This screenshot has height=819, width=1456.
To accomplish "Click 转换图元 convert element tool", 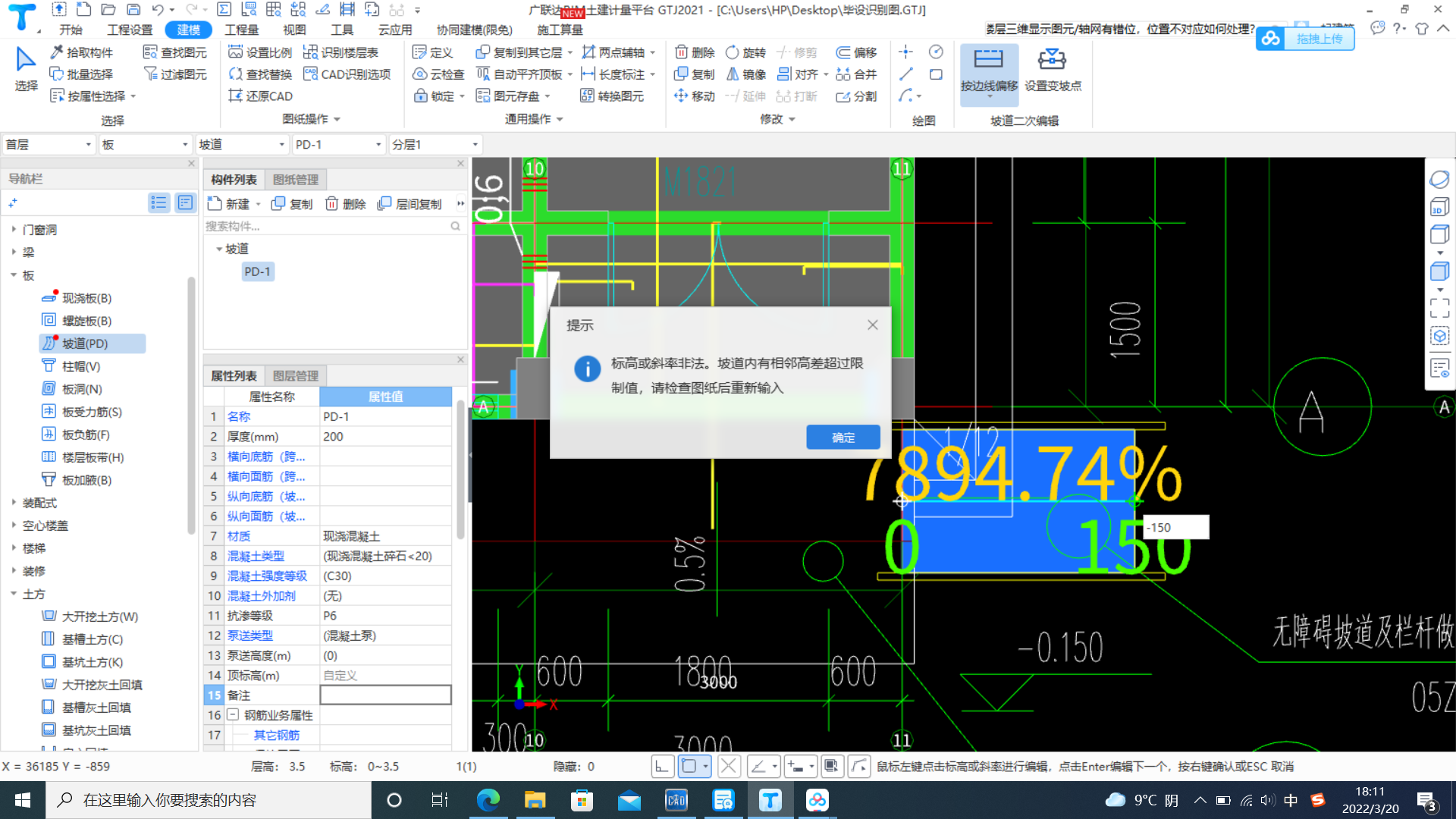I will (x=612, y=96).
